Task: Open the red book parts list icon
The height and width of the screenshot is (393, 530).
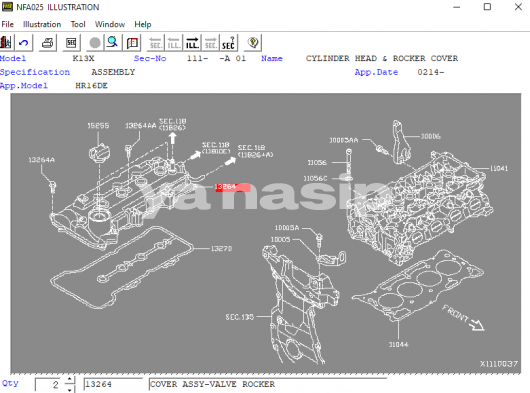Action: coord(132,43)
